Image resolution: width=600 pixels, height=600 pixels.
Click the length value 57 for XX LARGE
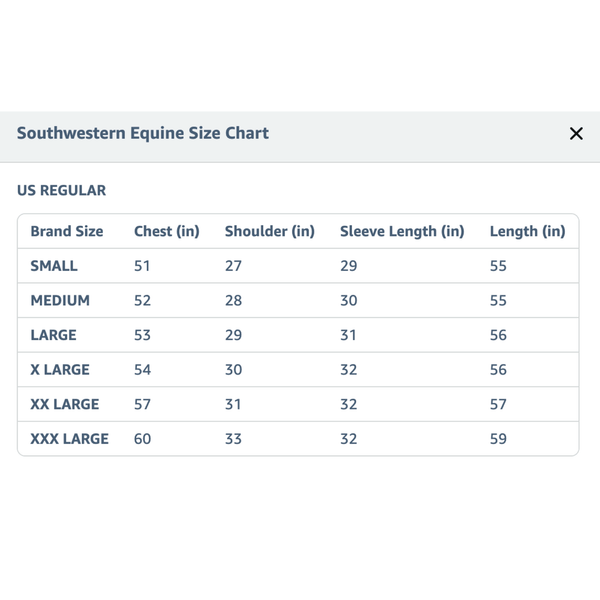click(498, 404)
